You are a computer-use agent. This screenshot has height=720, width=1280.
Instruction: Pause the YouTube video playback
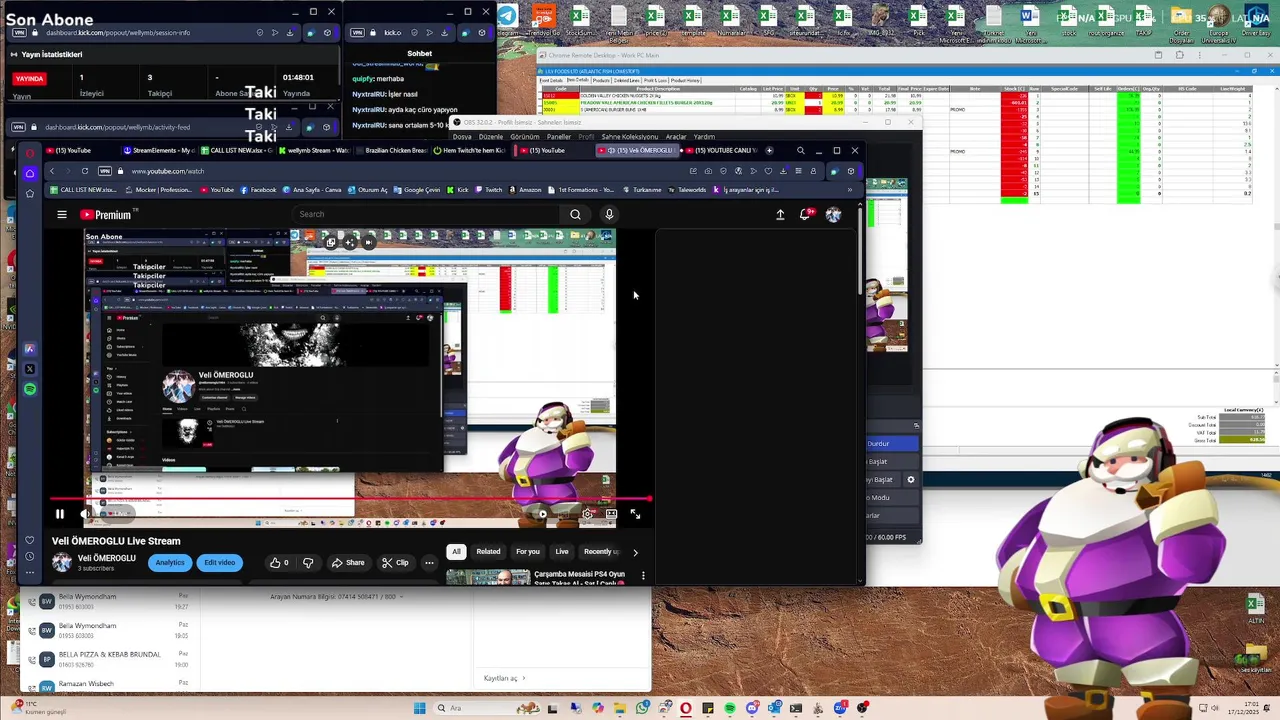click(59, 514)
